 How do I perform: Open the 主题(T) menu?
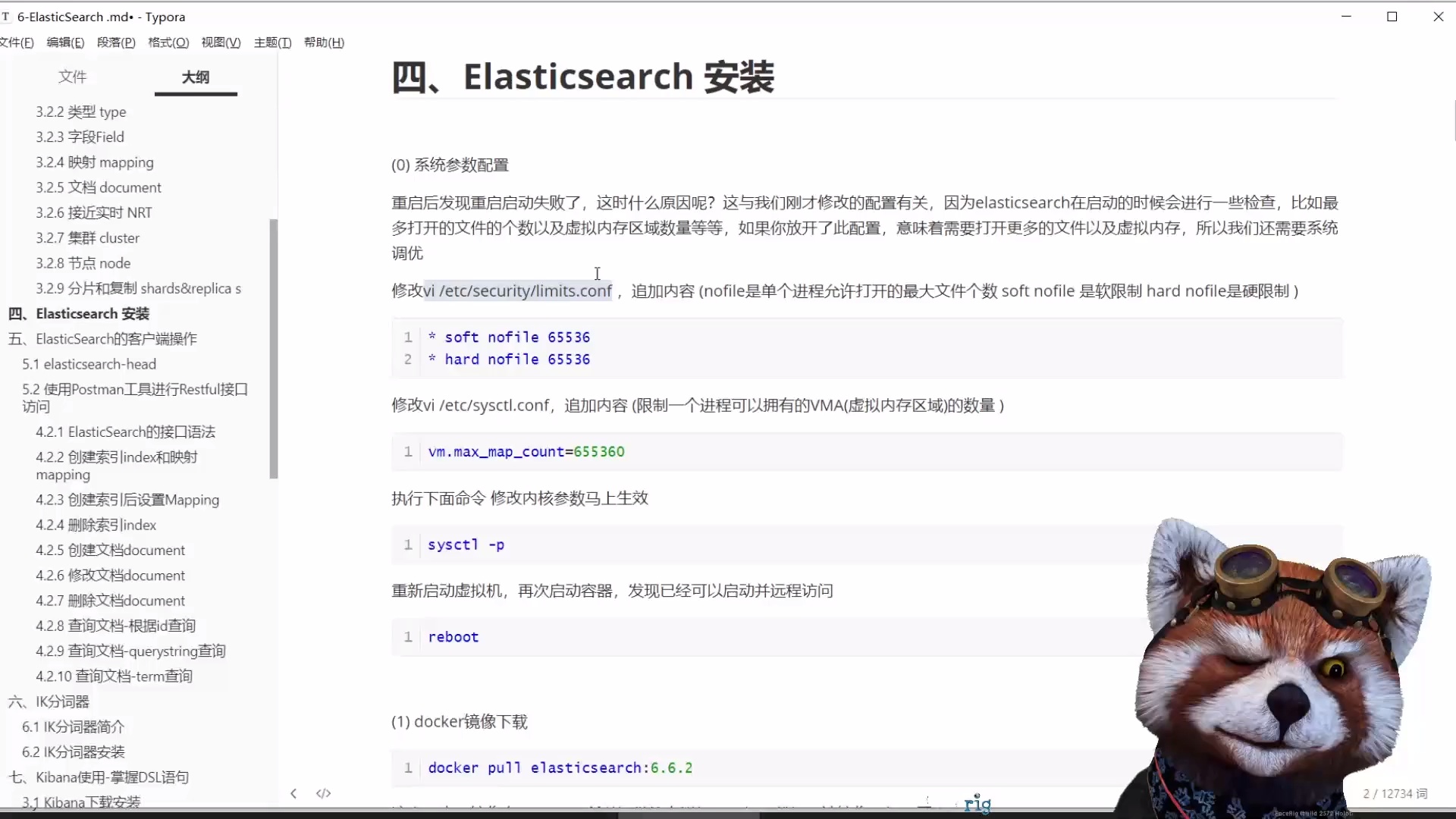click(272, 42)
